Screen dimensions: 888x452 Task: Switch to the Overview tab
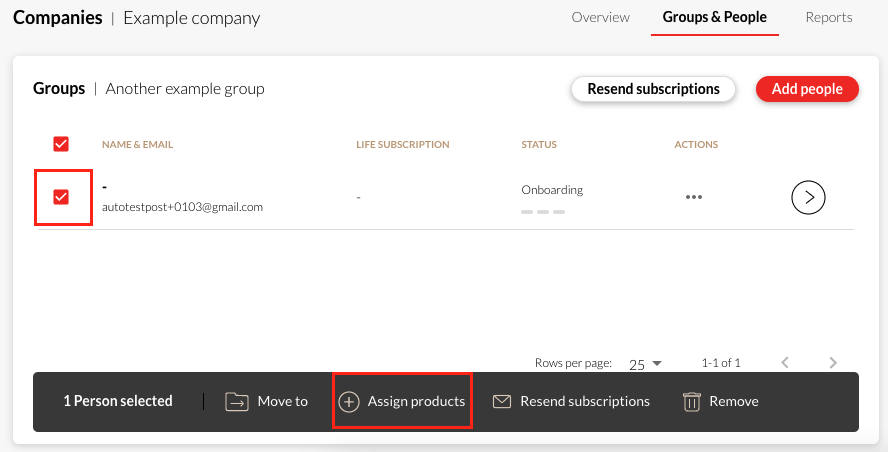click(600, 17)
